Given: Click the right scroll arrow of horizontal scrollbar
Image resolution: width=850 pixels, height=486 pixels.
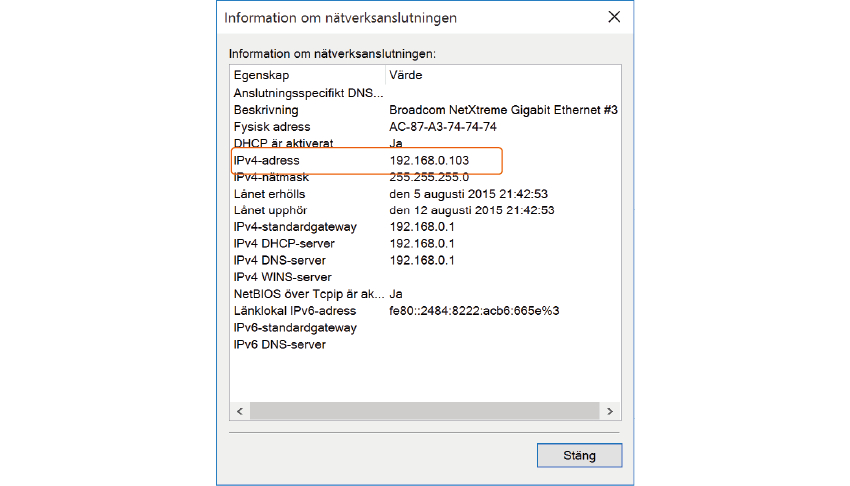Looking at the screenshot, I should click(x=607, y=411).
